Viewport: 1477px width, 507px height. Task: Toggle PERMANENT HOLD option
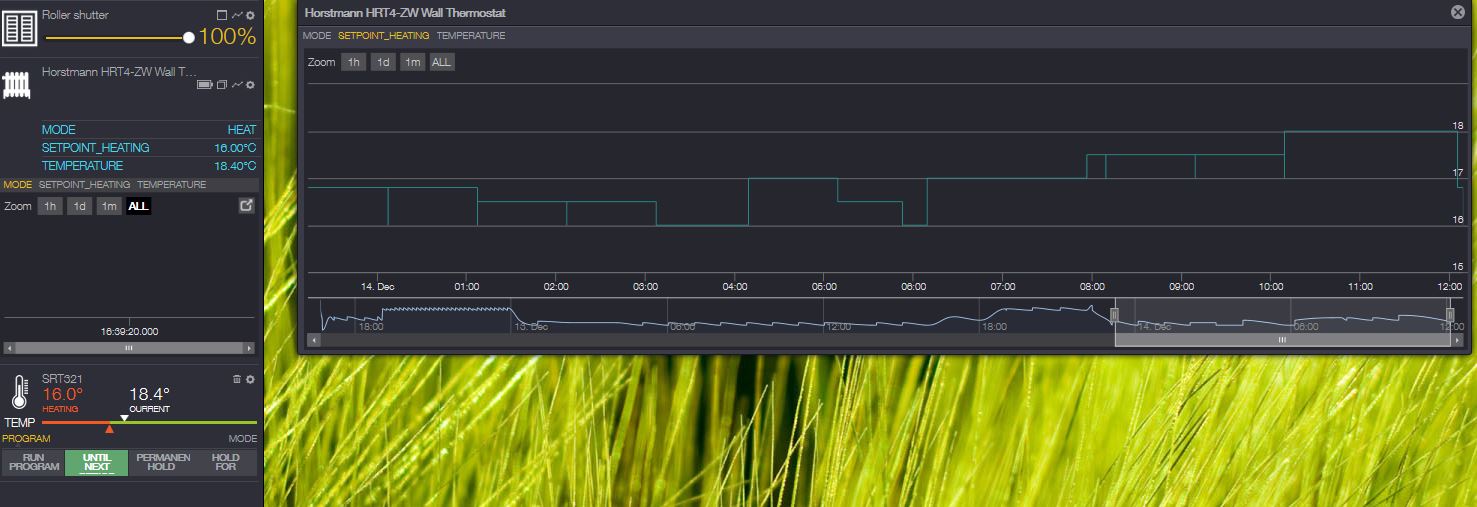[x=161, y=462]
